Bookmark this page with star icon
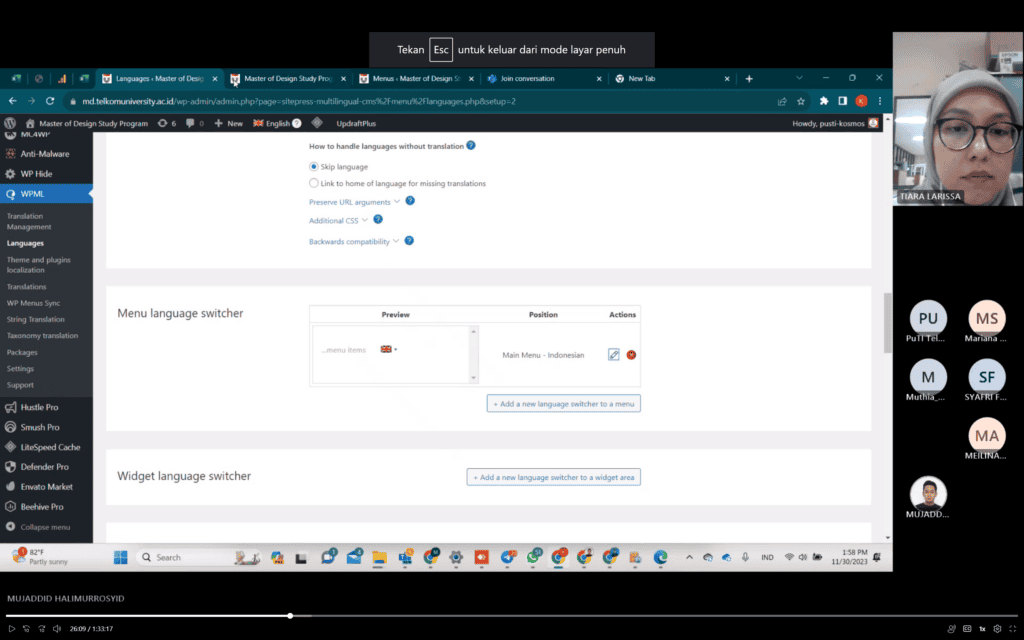The width and height of the screenshot is (1024, 640). pos(801,101)
